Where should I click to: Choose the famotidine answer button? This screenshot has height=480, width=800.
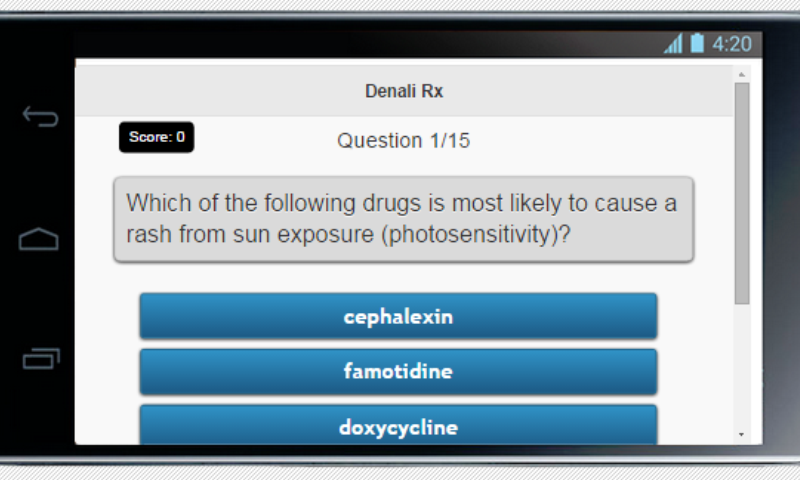coord(398,371)
